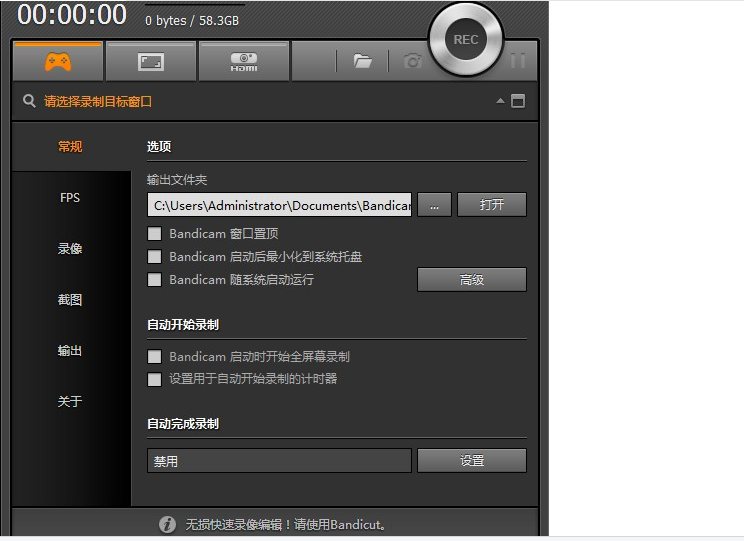This screenshot has width=744, height=541.
Task: Click the window mode square icon
Action: point(518,101)
